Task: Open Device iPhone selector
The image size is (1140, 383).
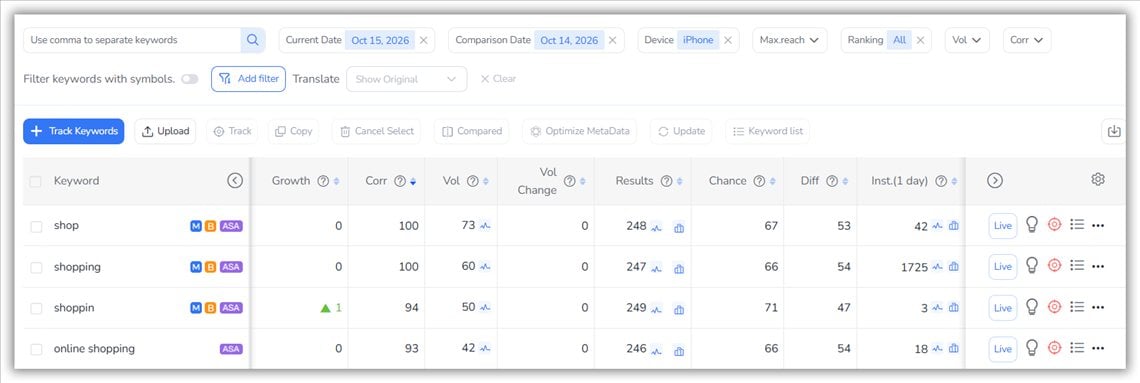Action: tap(698, 40)
